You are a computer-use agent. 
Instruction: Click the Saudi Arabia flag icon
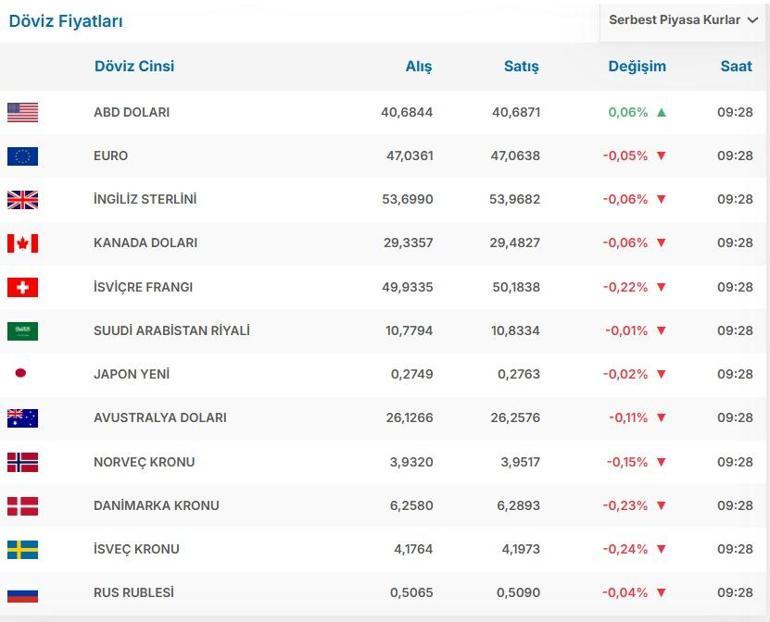click(23, 331)
